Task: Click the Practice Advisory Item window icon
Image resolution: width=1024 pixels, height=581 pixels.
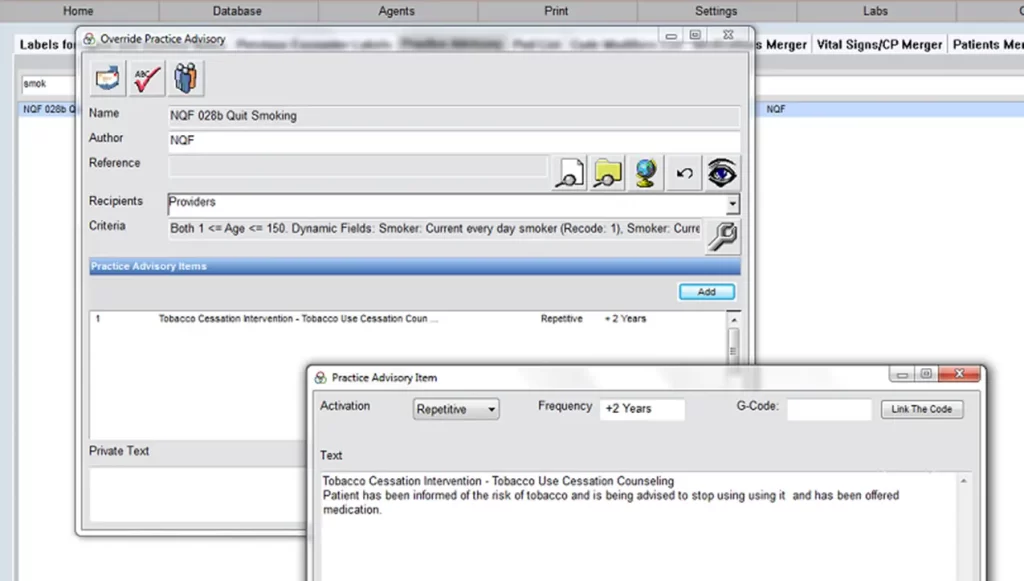Action: [319, 377]
